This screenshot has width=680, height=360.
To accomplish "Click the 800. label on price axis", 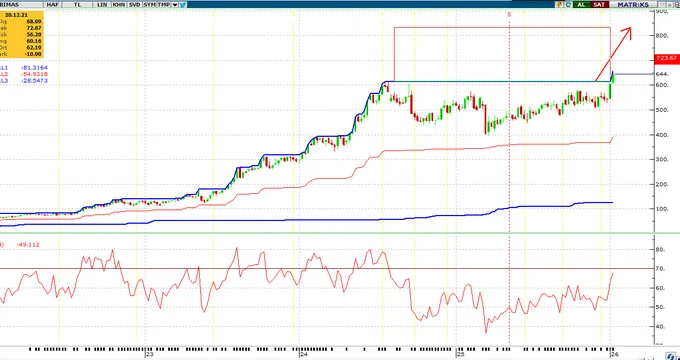I will click(x=661, y=36).
